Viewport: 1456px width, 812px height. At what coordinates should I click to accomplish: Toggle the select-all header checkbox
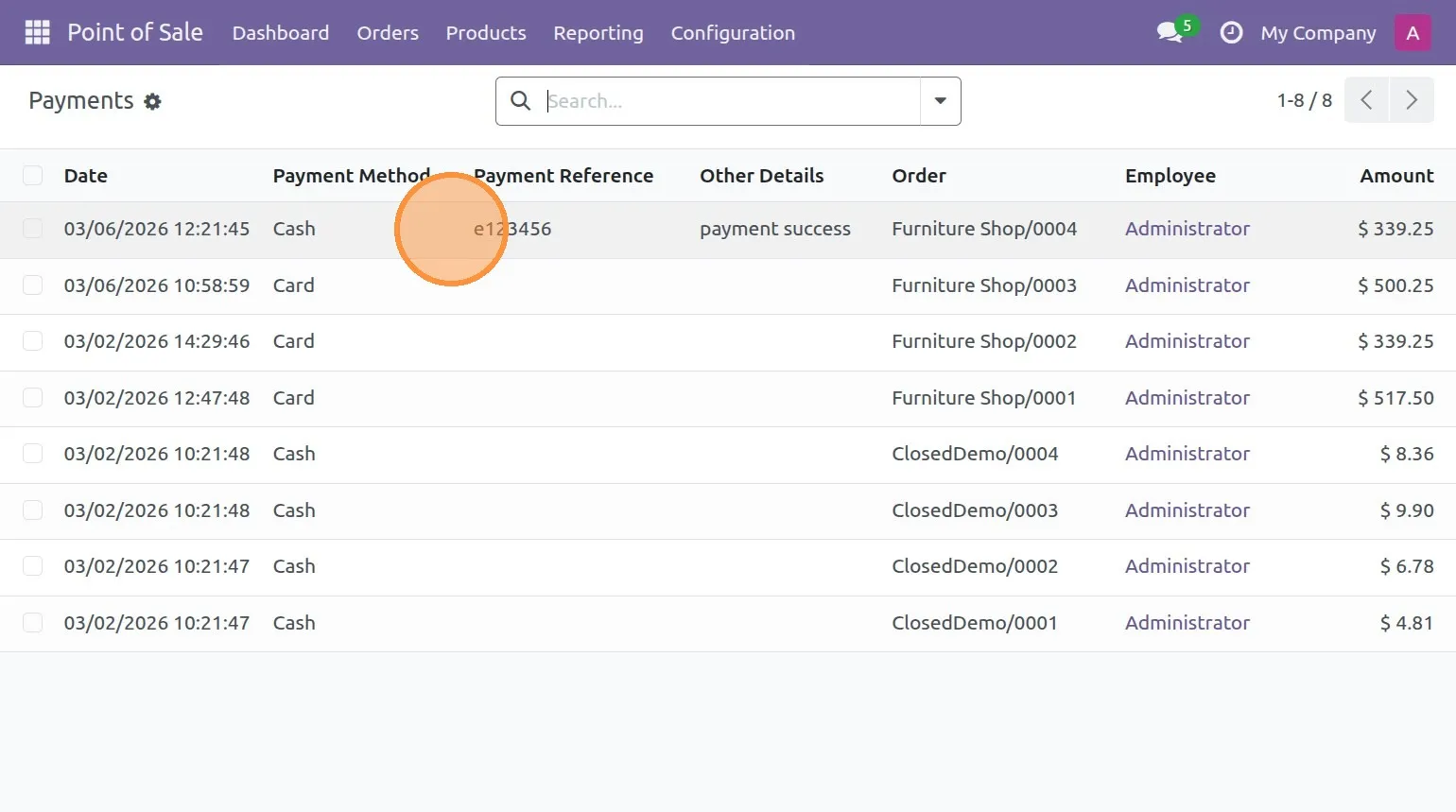pos(33,175)
